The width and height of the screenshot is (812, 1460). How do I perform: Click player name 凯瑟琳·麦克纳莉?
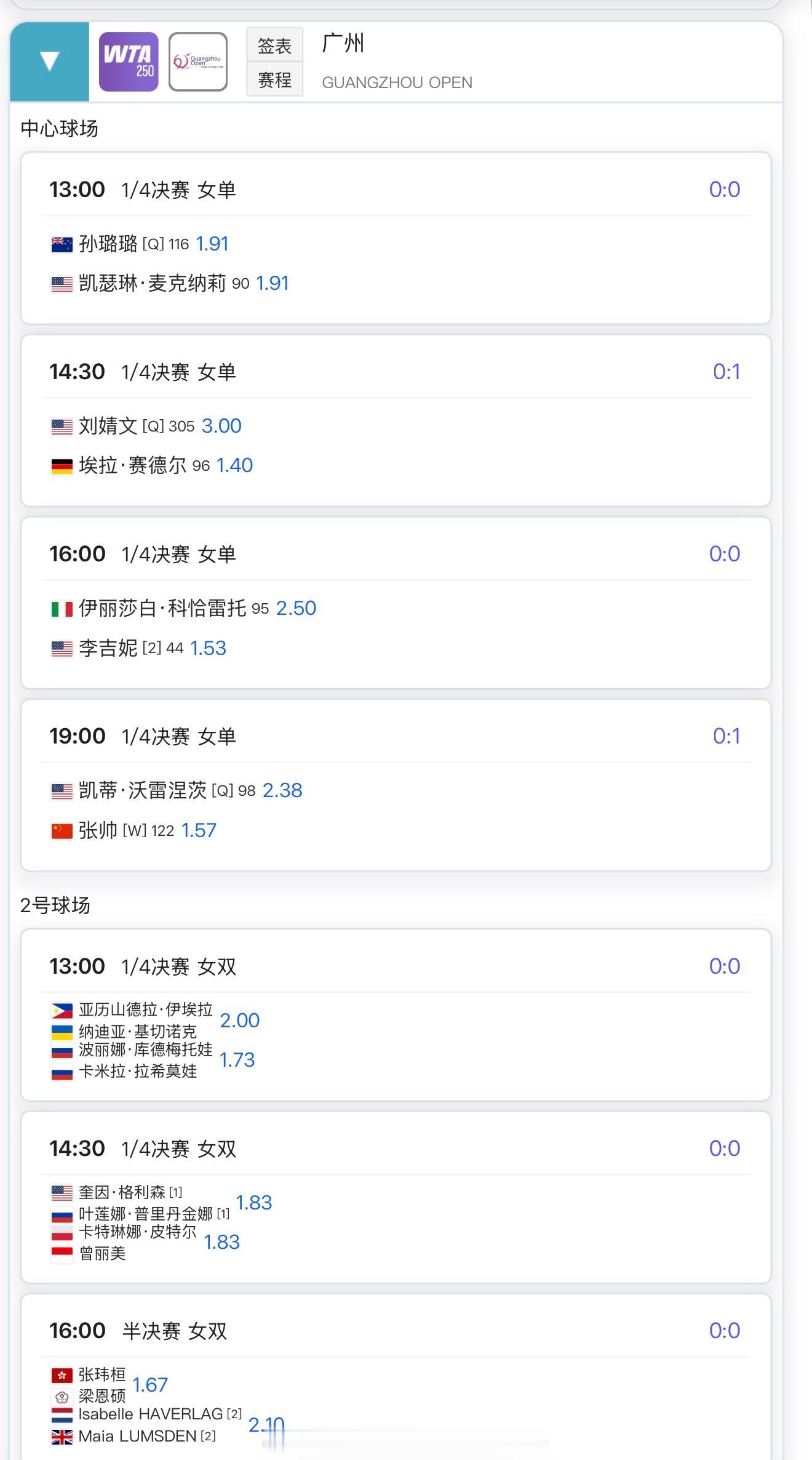pyautogui.click(x=152, y=283)
